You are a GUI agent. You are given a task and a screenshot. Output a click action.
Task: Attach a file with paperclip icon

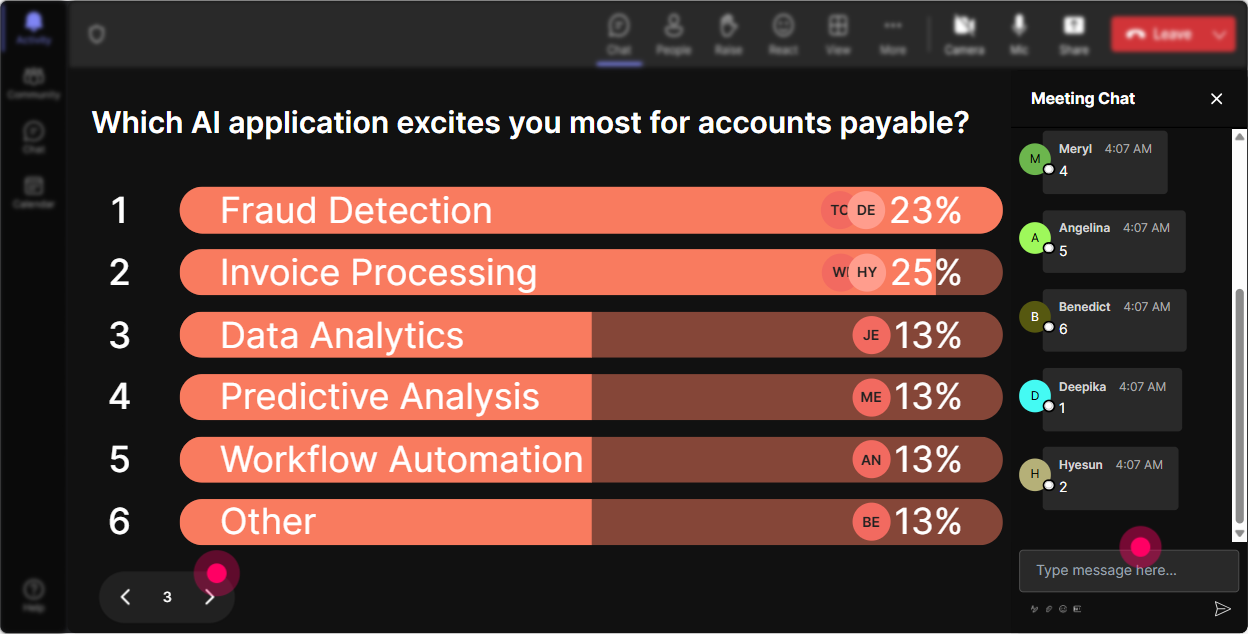click(1049, 608)
